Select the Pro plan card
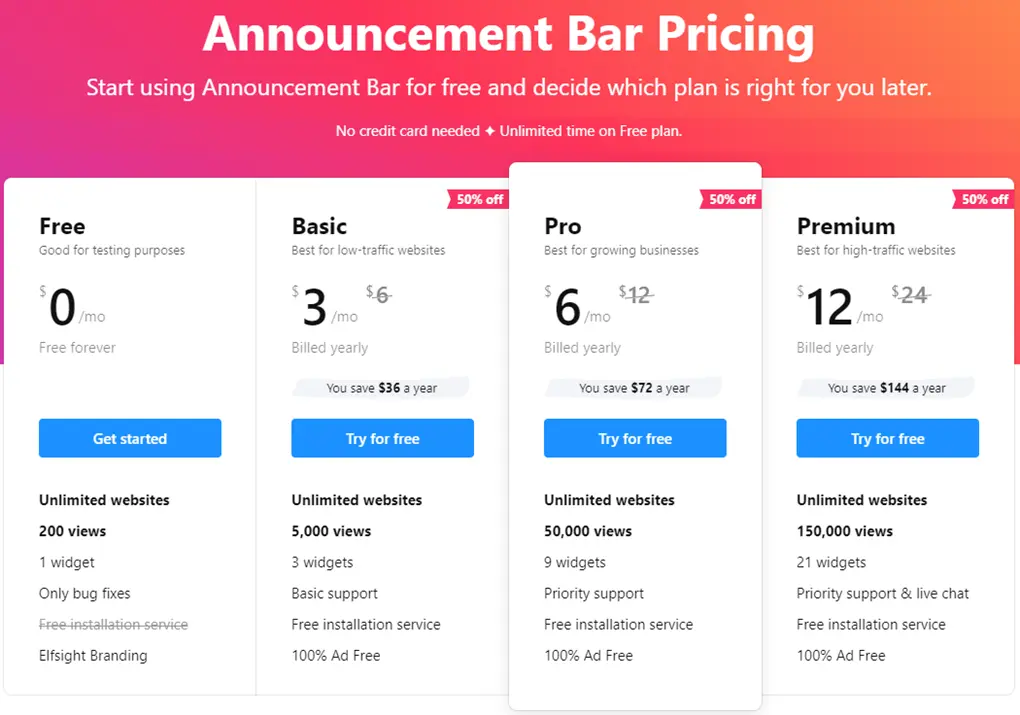1020x715 pixels. 635,340
